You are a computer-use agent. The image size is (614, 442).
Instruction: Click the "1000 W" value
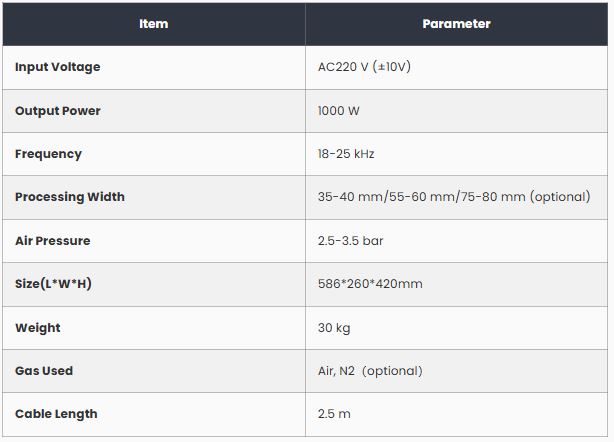click(338, 111)
